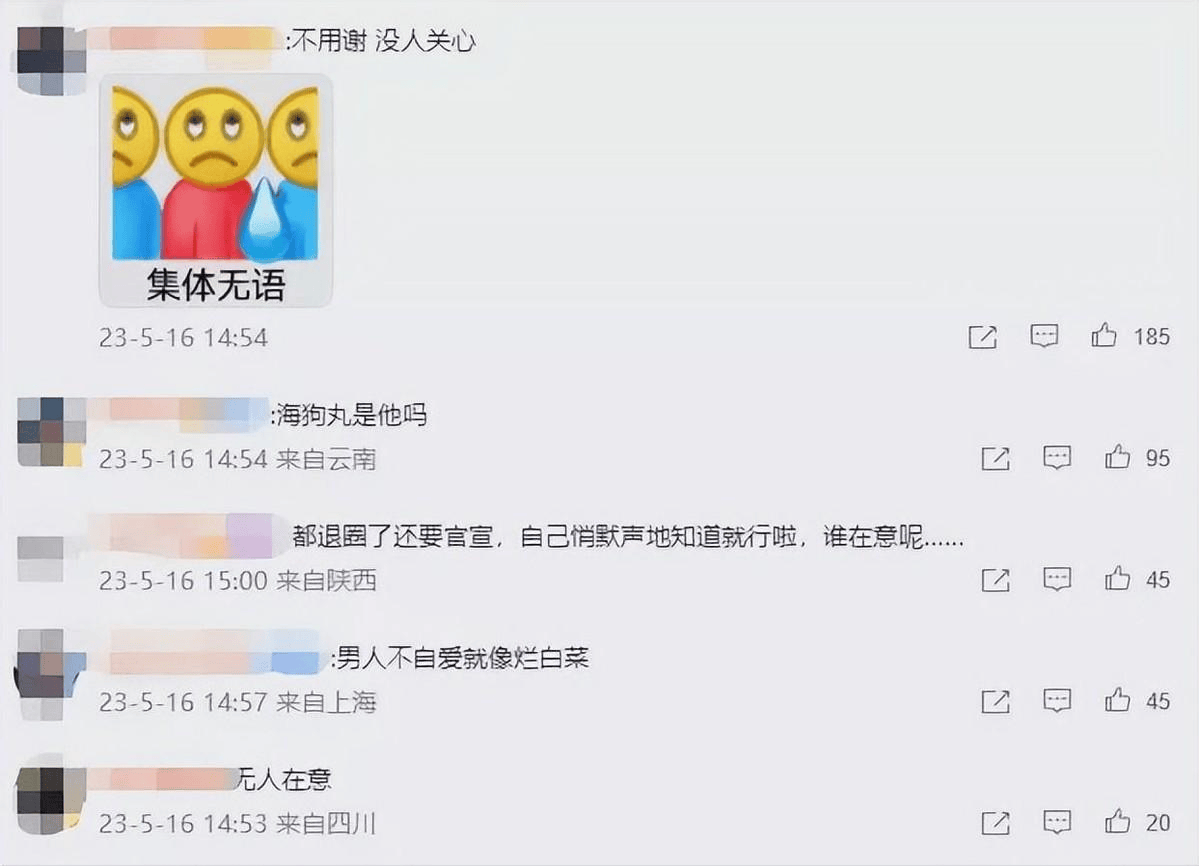Screen dimensions: 1199x866
Task: Reply to the 不用谢 没人关心 comment
Action: [x=1045, y=336]
